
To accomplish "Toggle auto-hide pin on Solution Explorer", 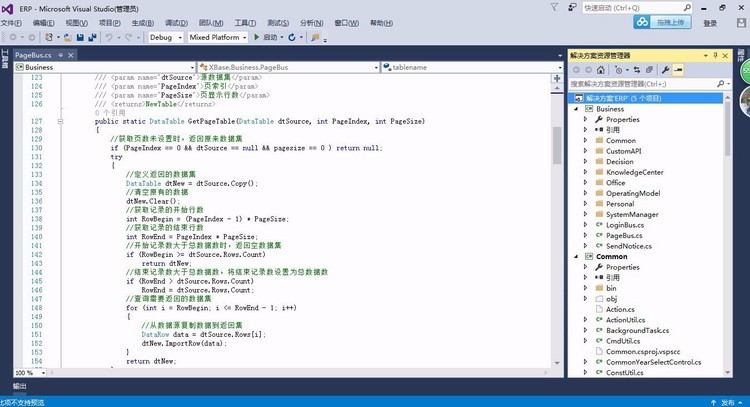I will coord(716,55).
